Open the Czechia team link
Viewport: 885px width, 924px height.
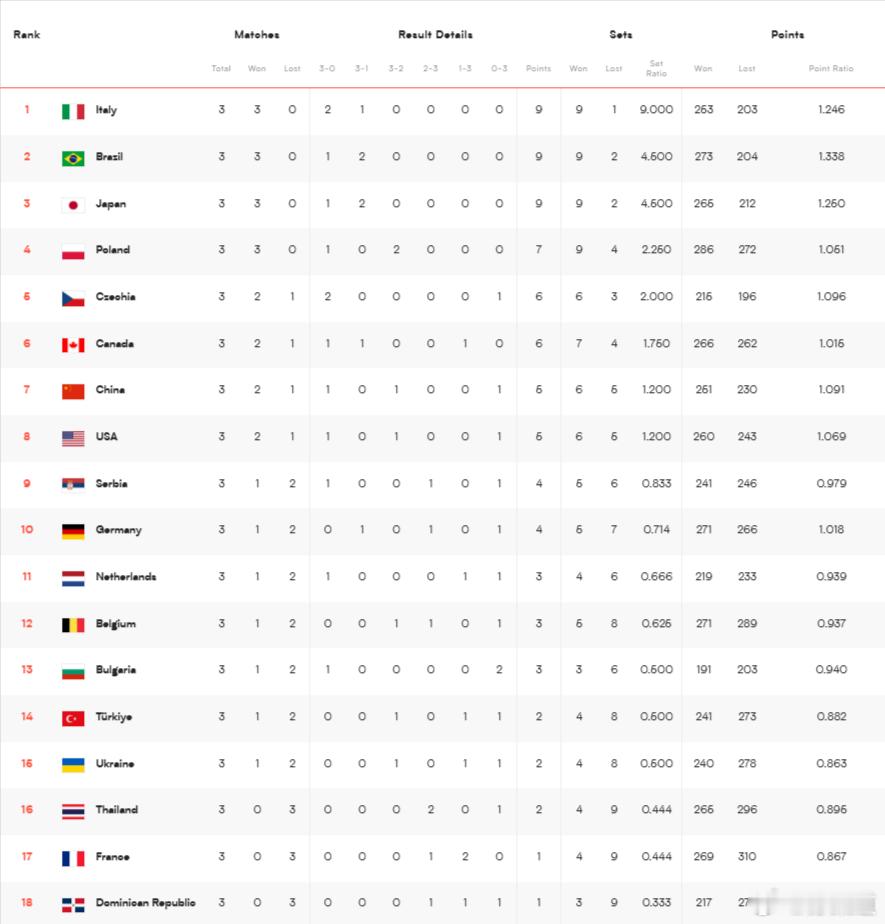pos(115,296)
